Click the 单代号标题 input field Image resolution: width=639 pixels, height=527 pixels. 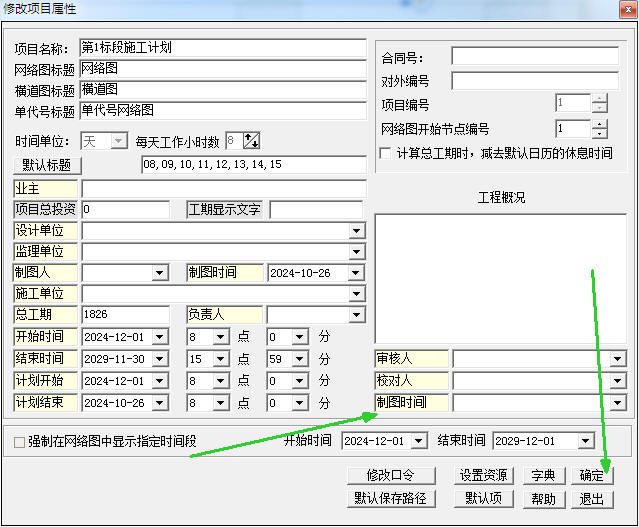[x=223, y=110]
